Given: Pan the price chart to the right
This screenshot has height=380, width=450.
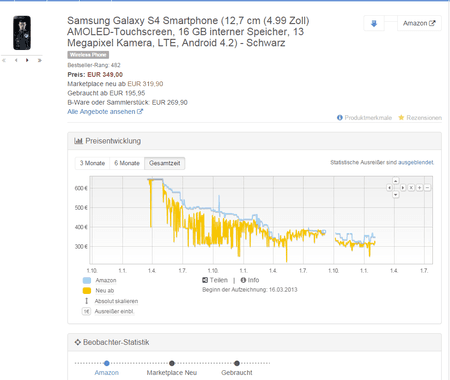Looking at the screenshot, I should point(403,188).
